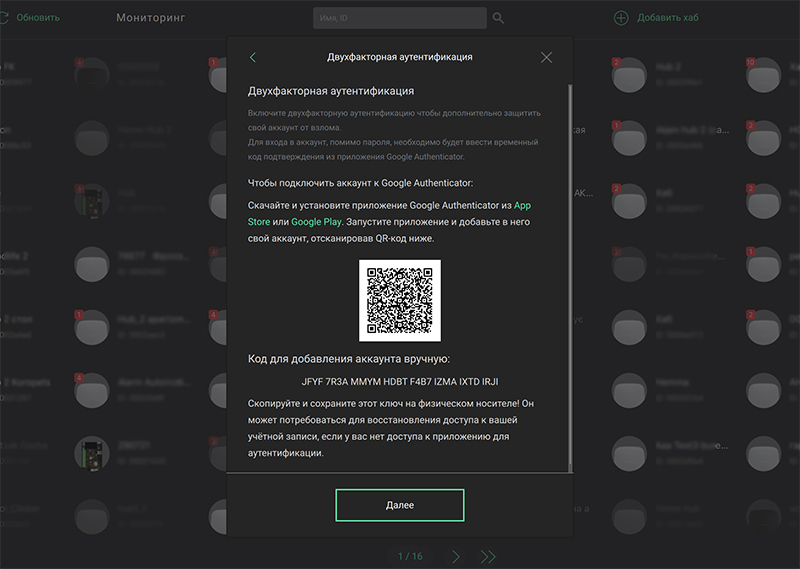Click the QR code image
The width and height of the screenshot is (800, 569).
(x=400, y=300)
